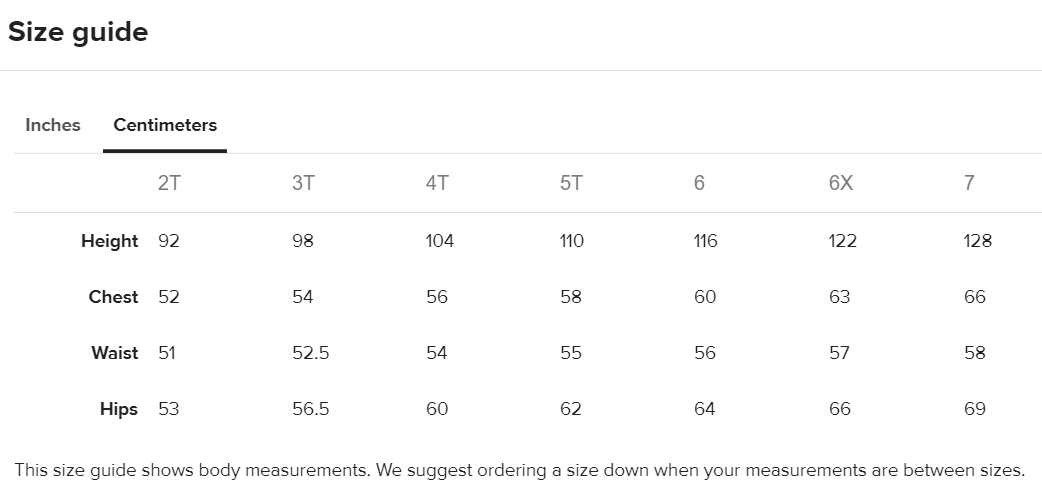Select the 5T column header
The width and height of the screenshot is (1042, 496).
point(571,183)
